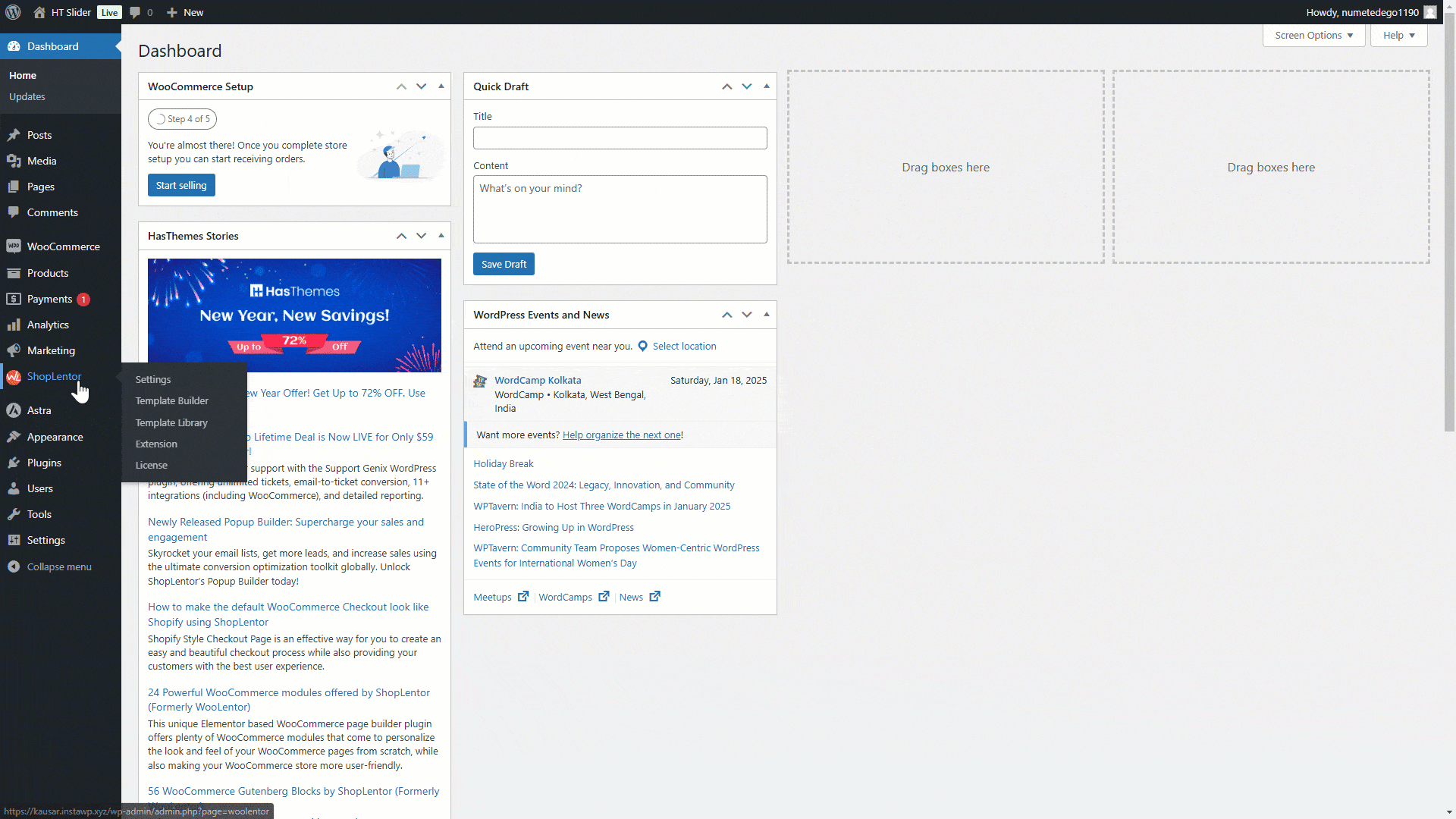This screenshot has height=819, width=1456.
Task: Open the Screen Options dropdown
Action: pyautogui.click(x=1313, y=35)
